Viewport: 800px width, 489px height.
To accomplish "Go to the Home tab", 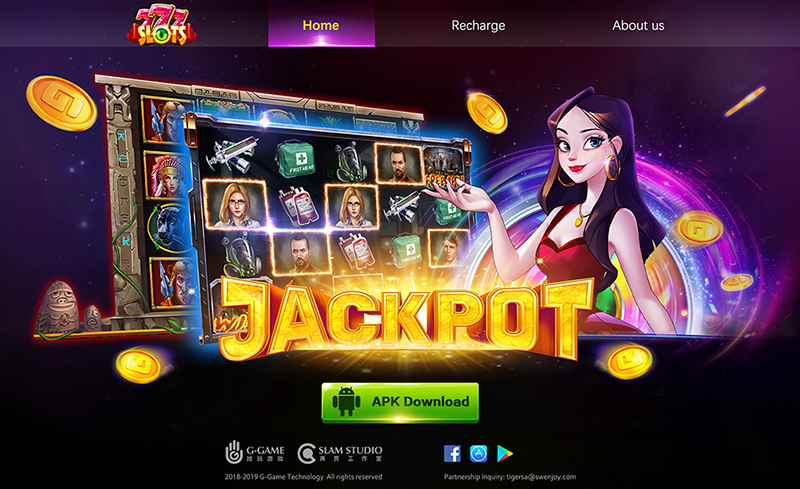I will click(321, 25).
